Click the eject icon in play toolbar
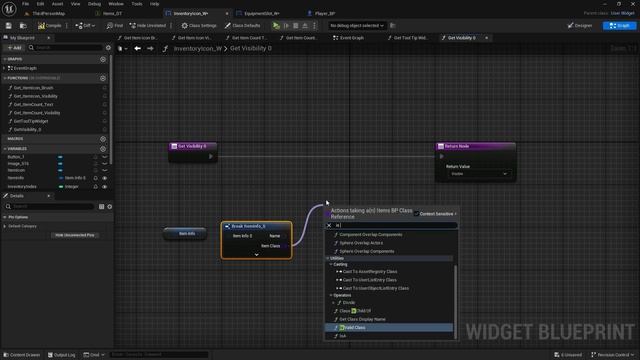Screen dimensions: 640x360 coord(305,26)
